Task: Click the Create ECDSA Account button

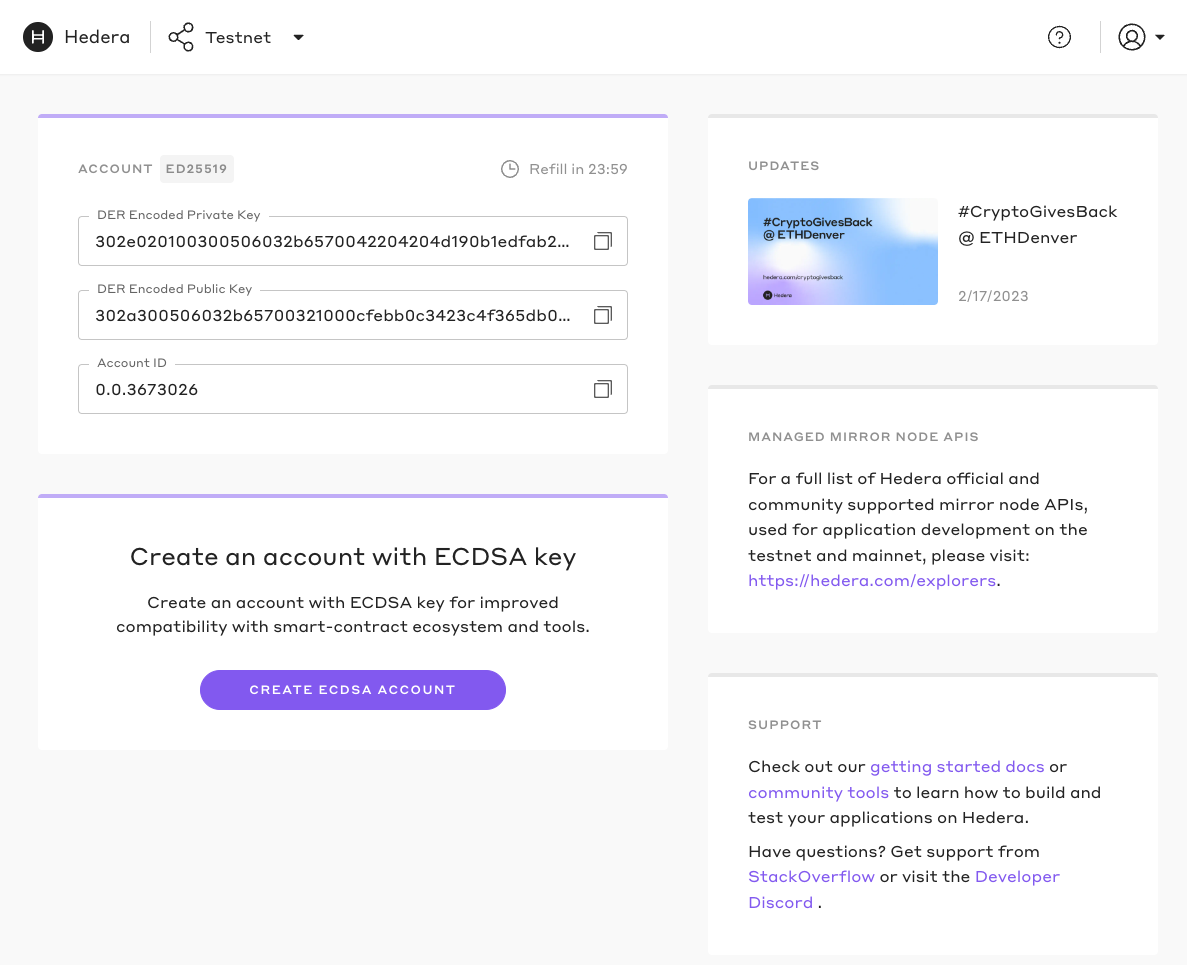Action: pos(353,690)
